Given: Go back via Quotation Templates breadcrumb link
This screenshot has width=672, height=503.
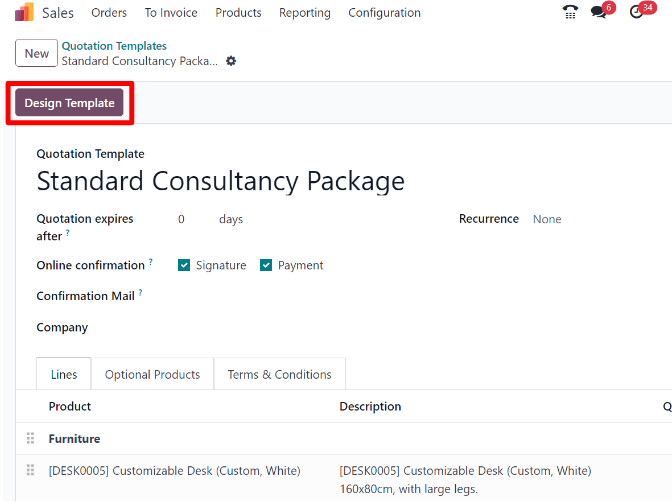Looking at the screenshot, I should coord(114,46).
